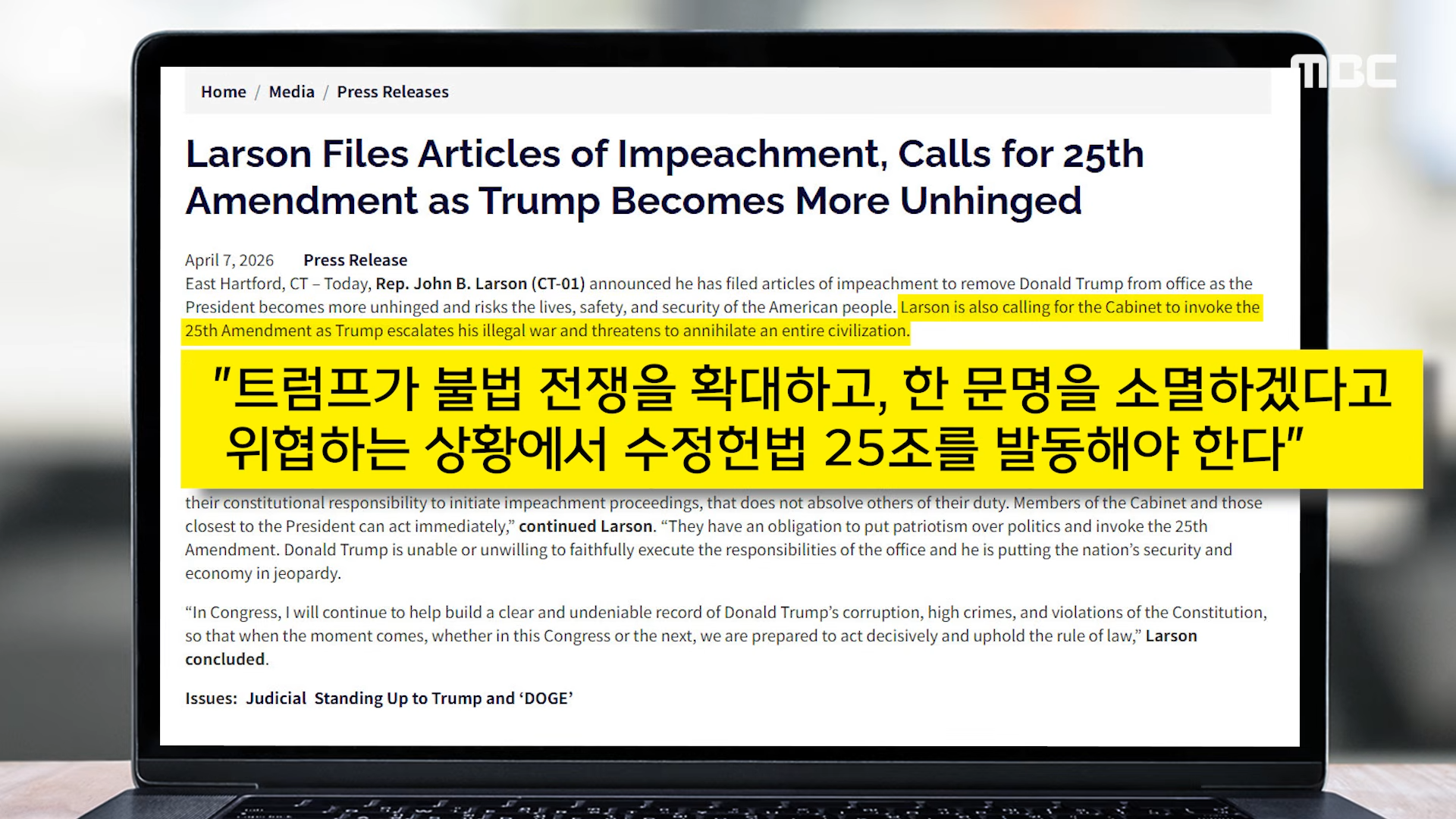Image resolution: width=1456 pixels, height=819 pixels.
Task: Go to the Media breadcrumb link
Action: click(x=291, y=92)
